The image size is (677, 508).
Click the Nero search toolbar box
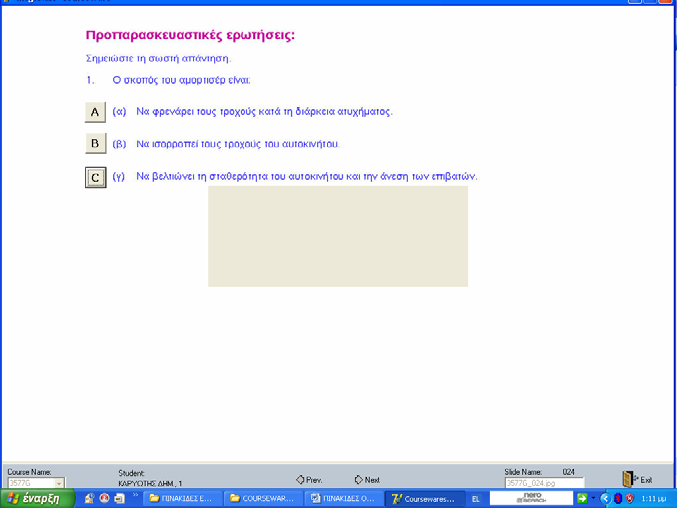click(531, 498)
